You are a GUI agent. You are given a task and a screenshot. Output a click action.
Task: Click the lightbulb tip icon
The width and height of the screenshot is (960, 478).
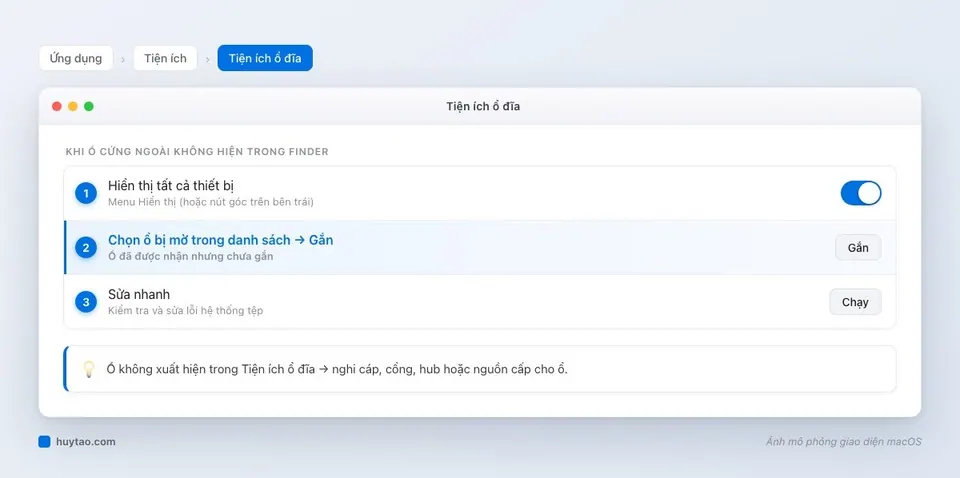coord(89,369)
